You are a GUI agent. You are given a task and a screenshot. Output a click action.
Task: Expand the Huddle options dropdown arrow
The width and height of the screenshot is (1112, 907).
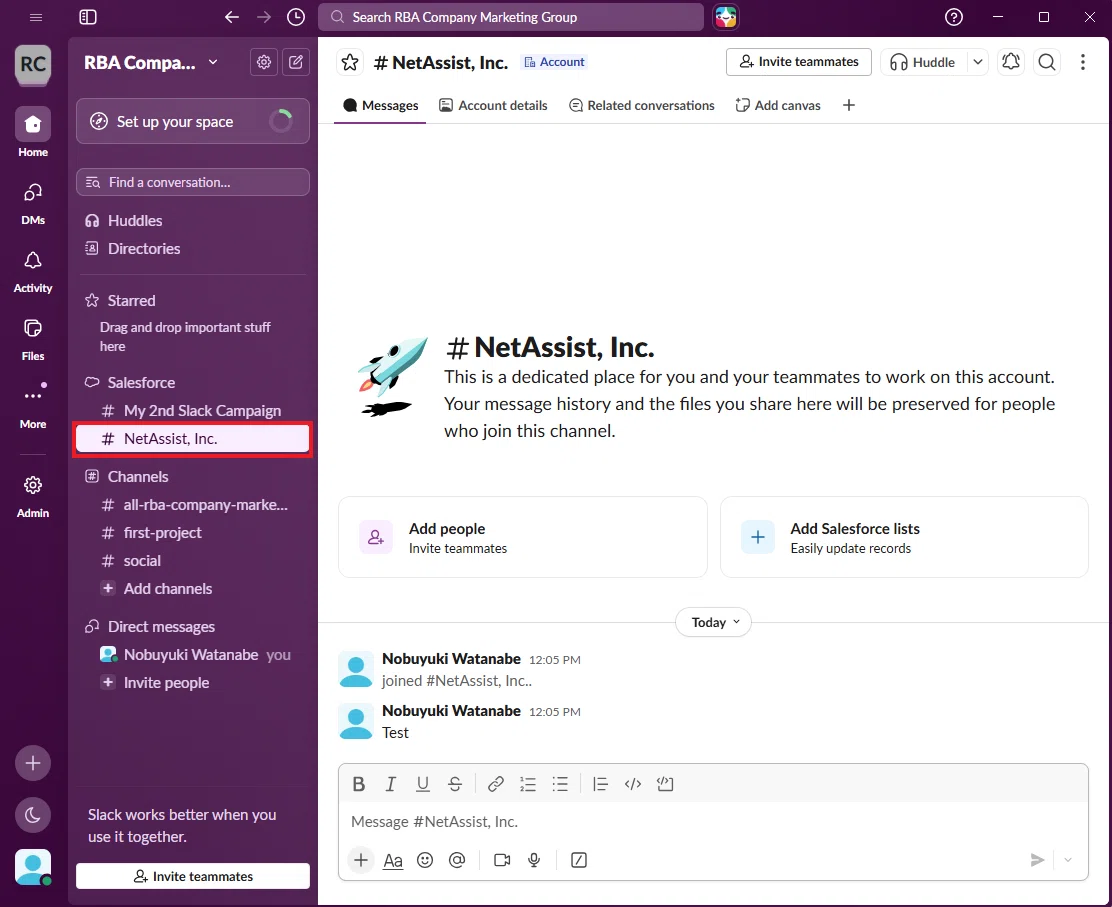[x=977, y=62]
